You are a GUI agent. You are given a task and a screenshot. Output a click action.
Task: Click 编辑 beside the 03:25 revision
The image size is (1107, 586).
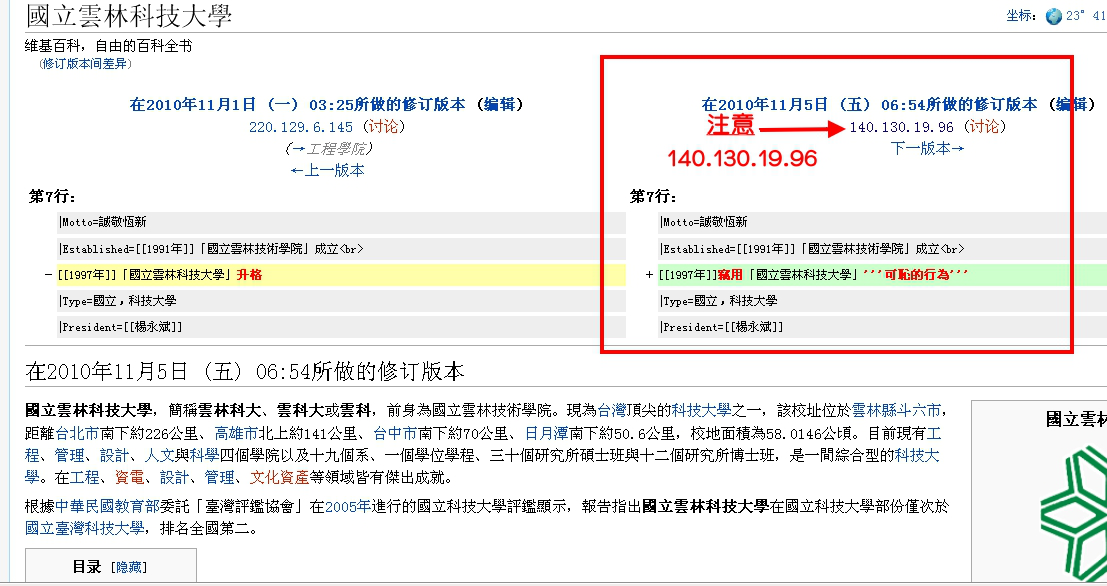(500, 104)
